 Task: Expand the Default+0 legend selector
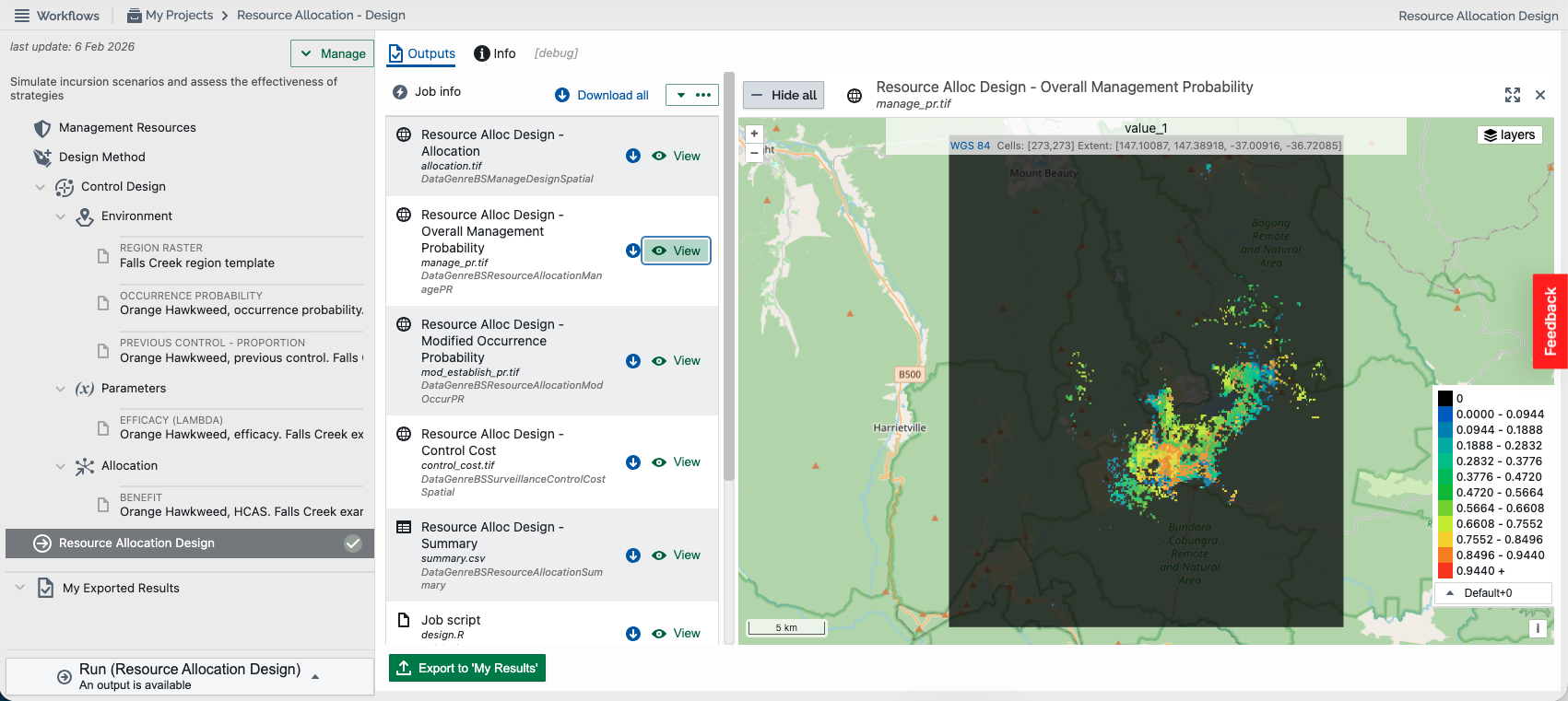pos(1493,593)
